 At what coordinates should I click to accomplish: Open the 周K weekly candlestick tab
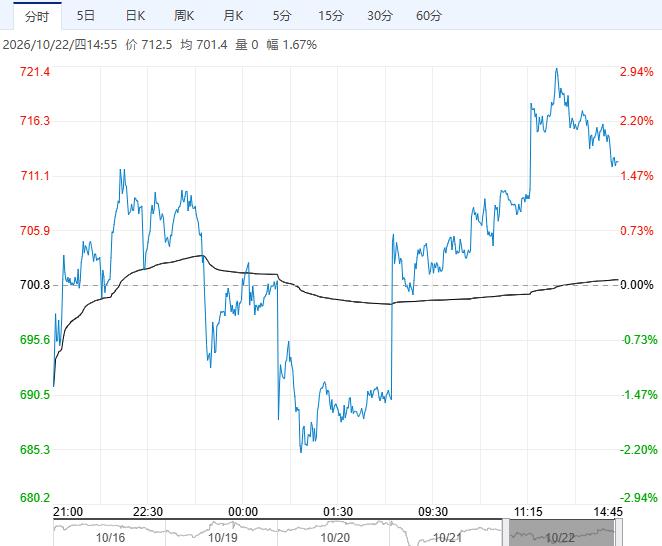coord(184,16)
